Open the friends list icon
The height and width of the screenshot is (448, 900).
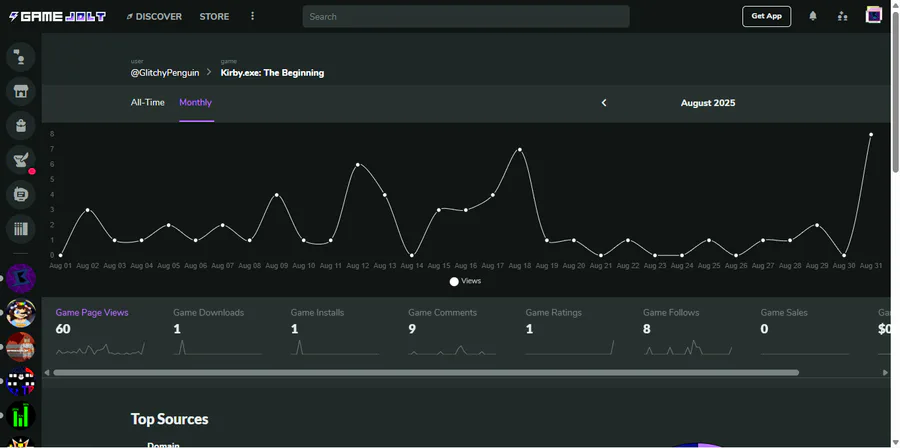click(x=843, y=16)
